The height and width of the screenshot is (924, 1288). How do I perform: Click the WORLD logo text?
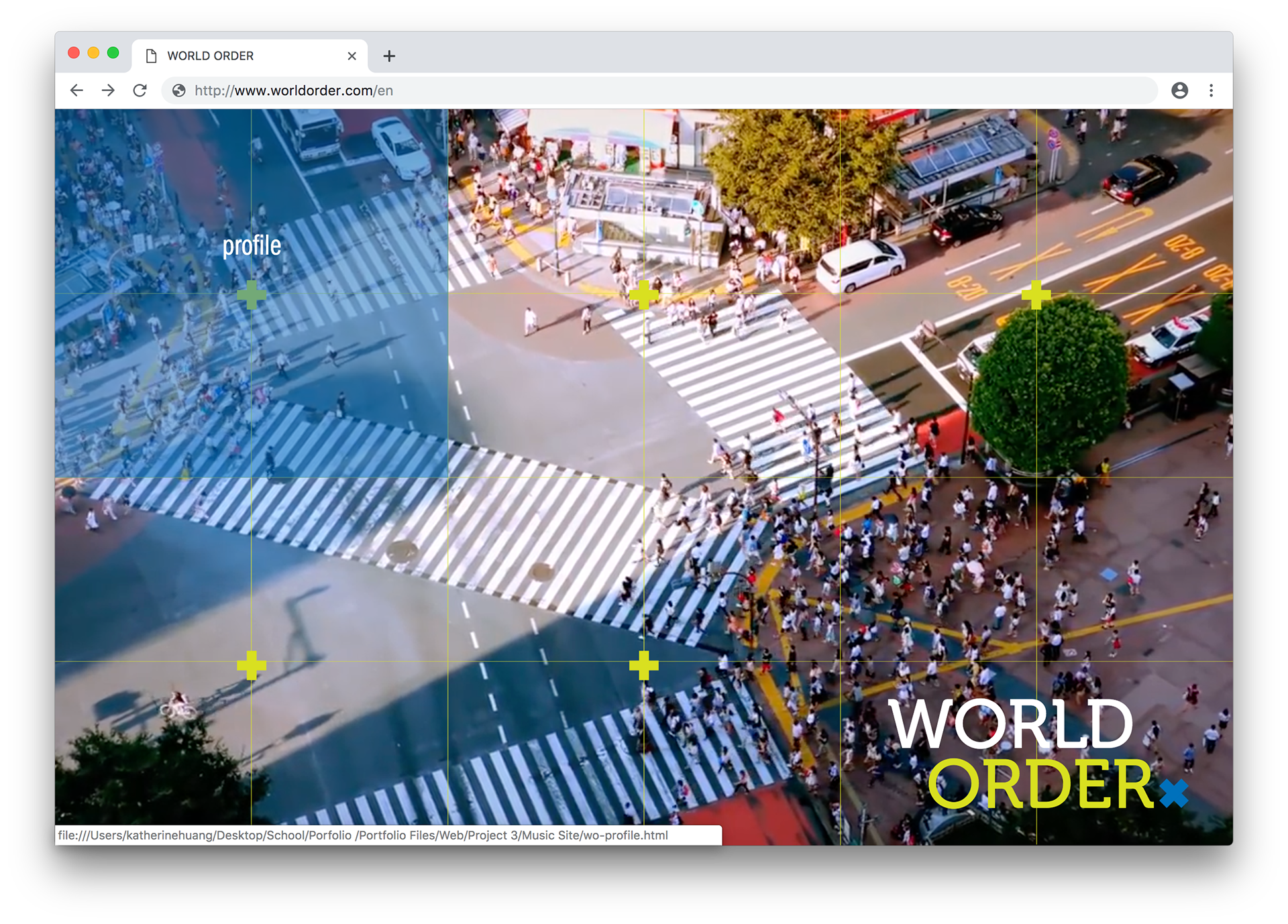point(1011,724)
